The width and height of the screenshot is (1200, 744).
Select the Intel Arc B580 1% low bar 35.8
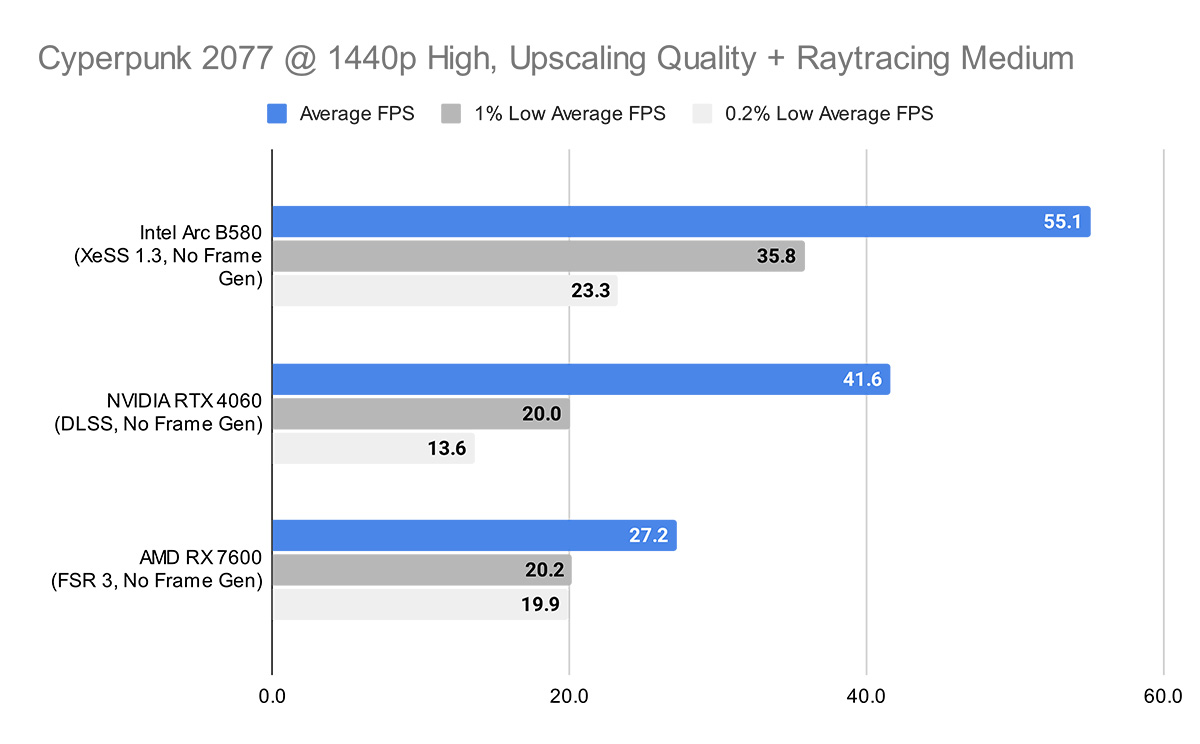[x=539, y=256]
